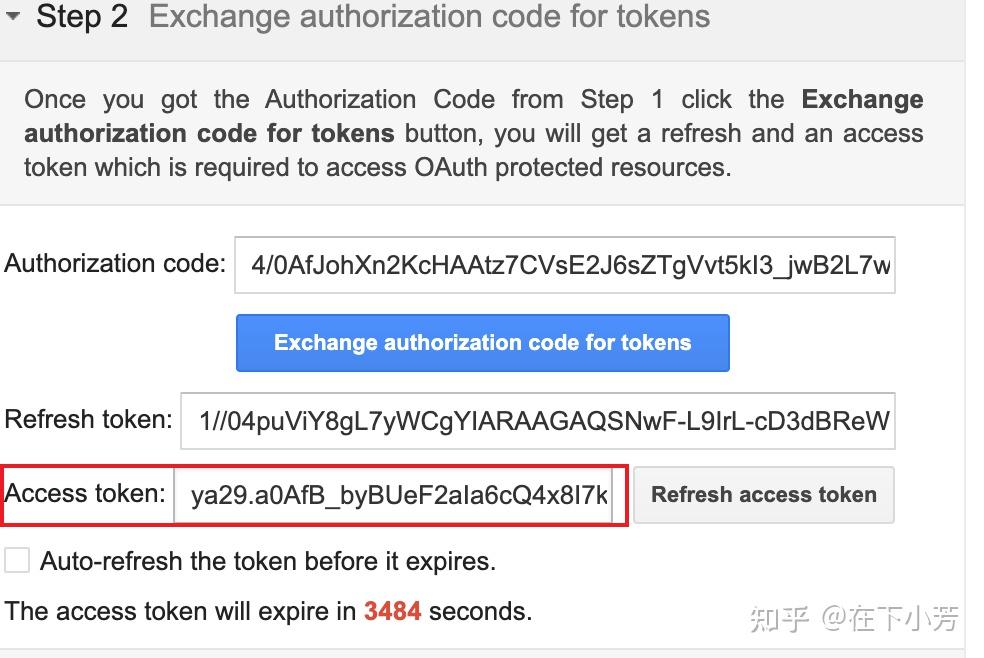Click "The access token will expire in" text
The height and width of the screenshot is (658, 984).
point(180,611)
